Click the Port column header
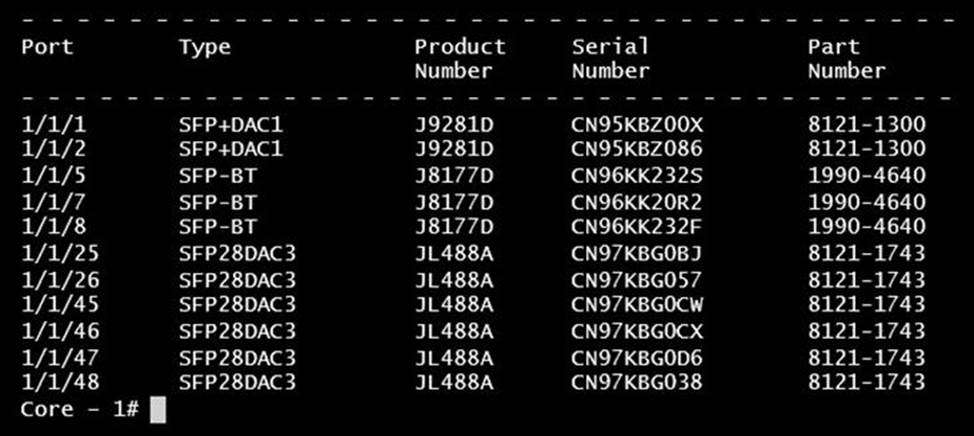 pos(48,47)
